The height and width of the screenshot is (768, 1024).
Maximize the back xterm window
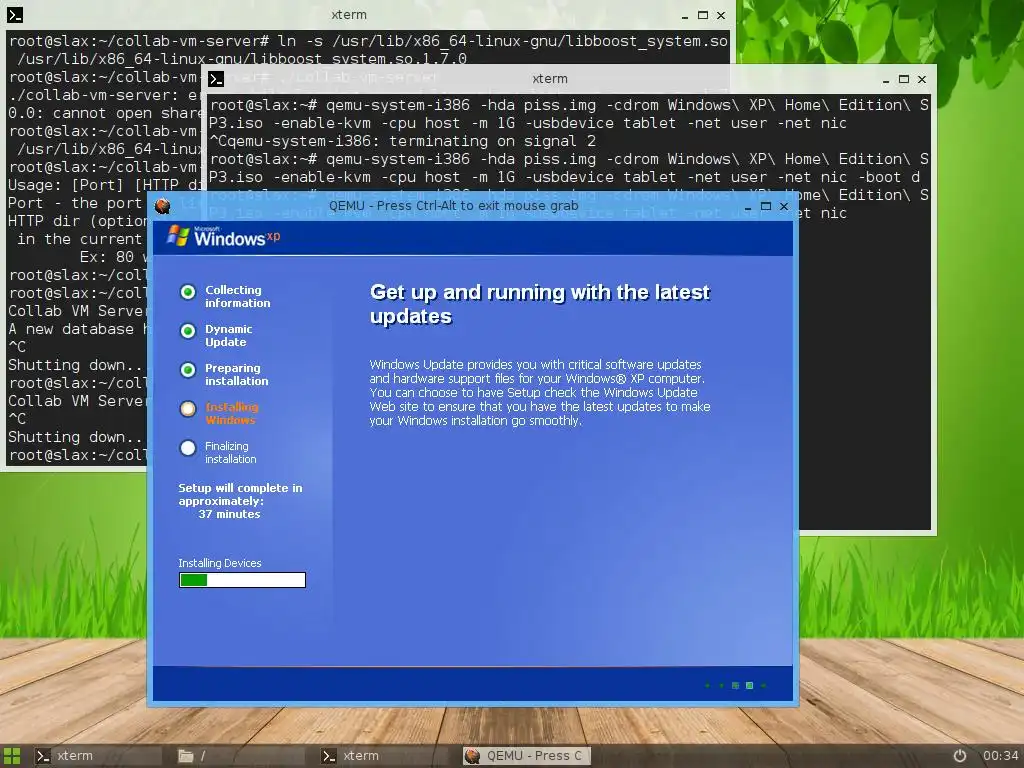(703, 15)
